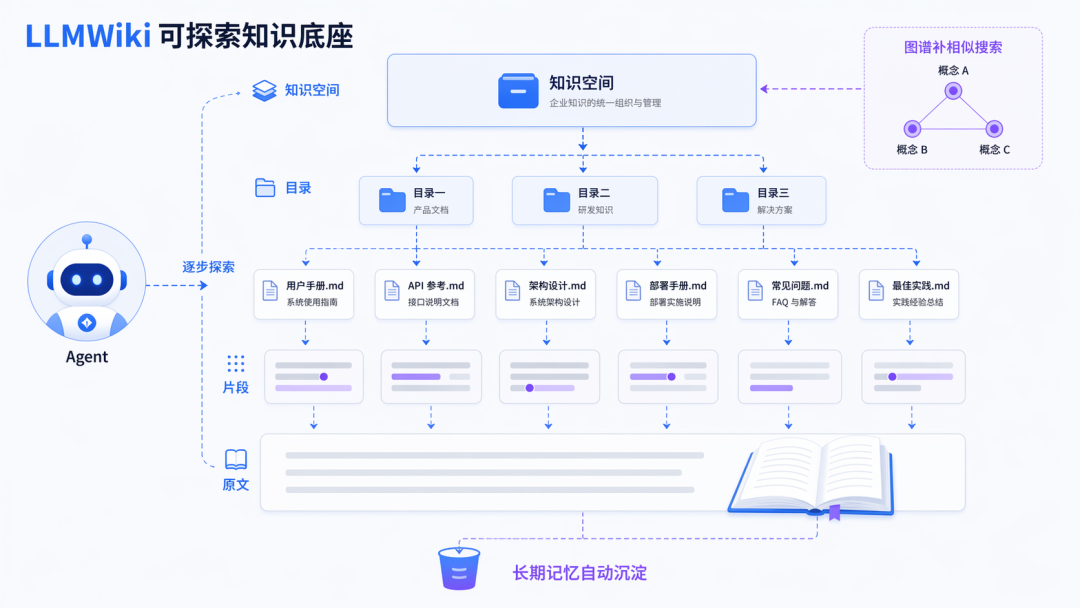The height and width of the screenshot is (608, 1080).
Task: Click the 概念 A graph node
Action: click(953, 90)
